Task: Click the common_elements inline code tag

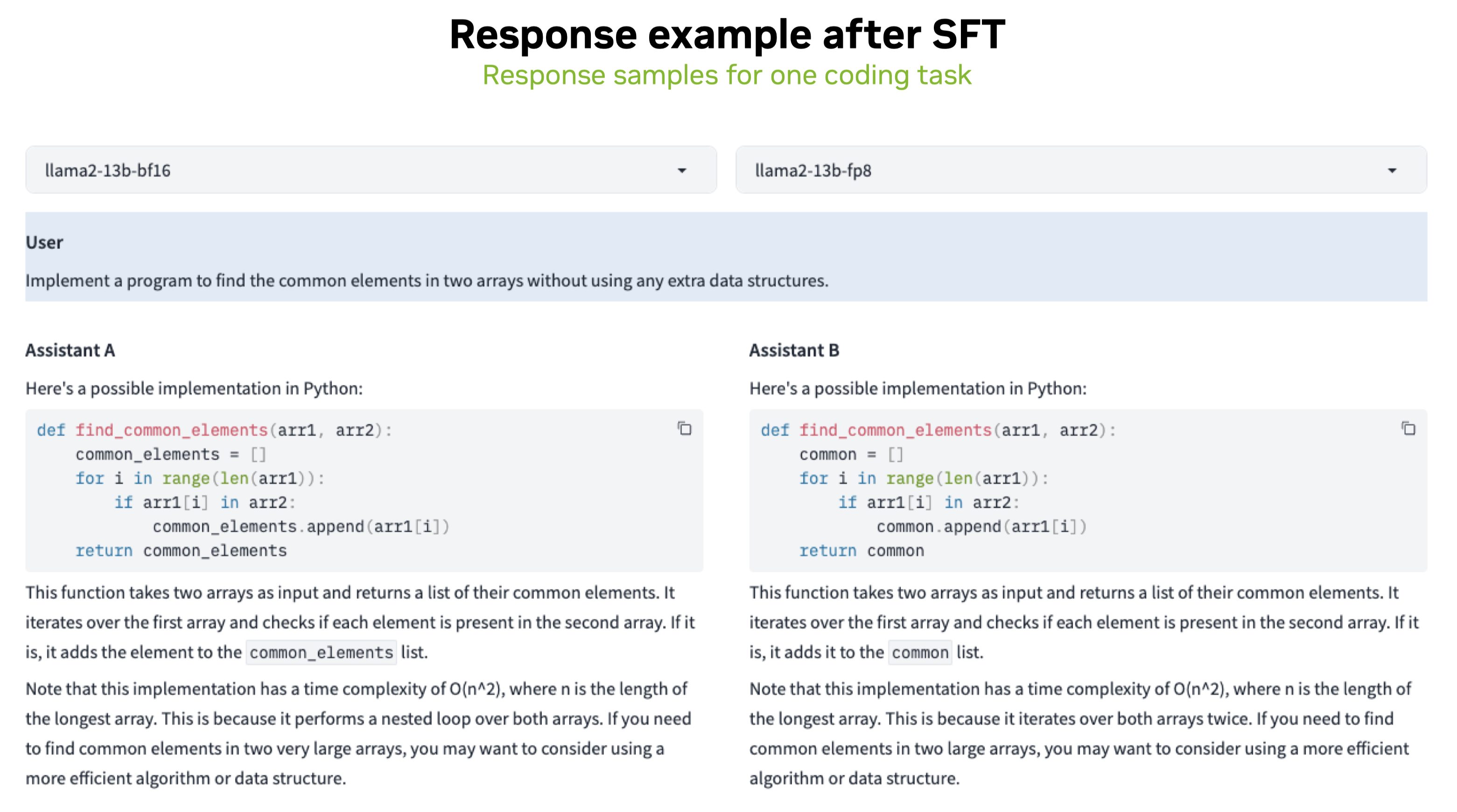Action: pos(321,652)
